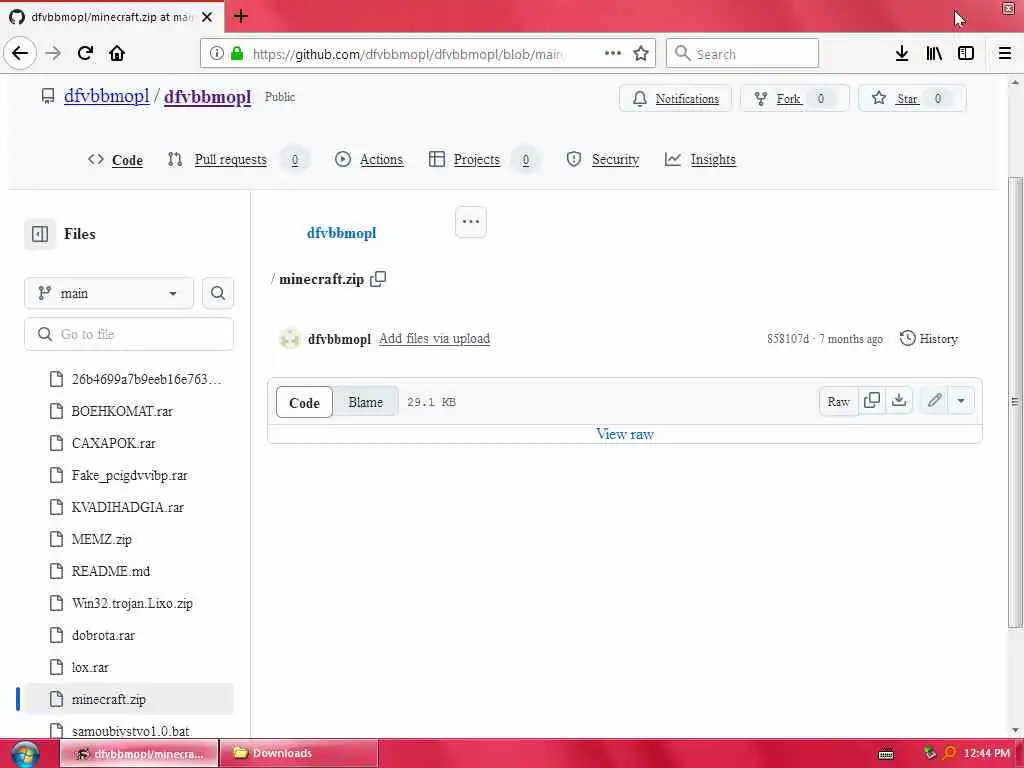
Task: Open the Insights tab
Action: click(x=700, y=159)
